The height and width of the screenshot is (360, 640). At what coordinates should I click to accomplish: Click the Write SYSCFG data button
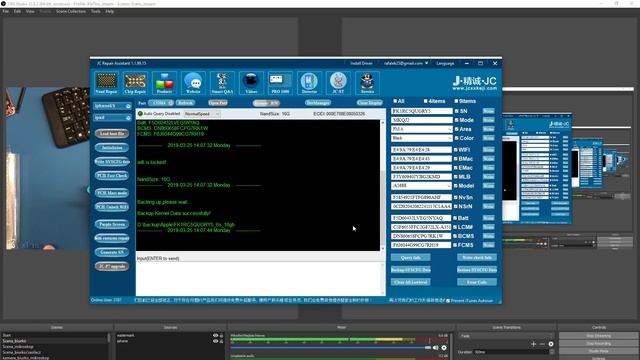click(x=112, y=162)
